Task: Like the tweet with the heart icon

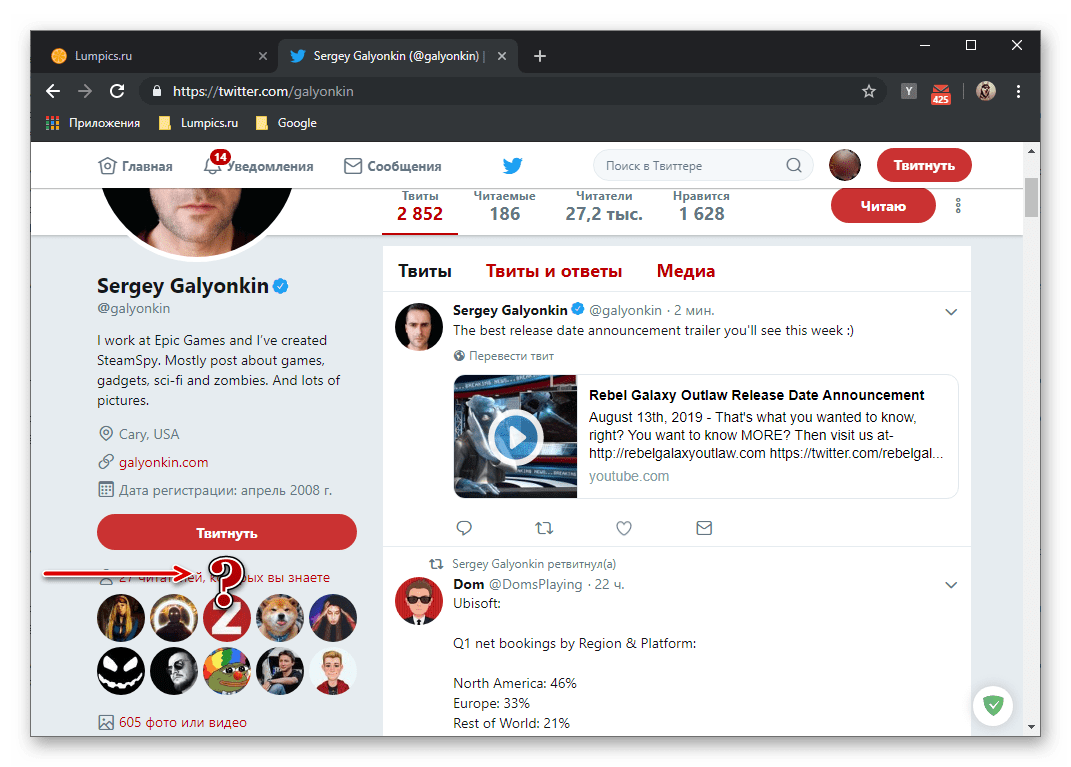Action: click(623, 527)
